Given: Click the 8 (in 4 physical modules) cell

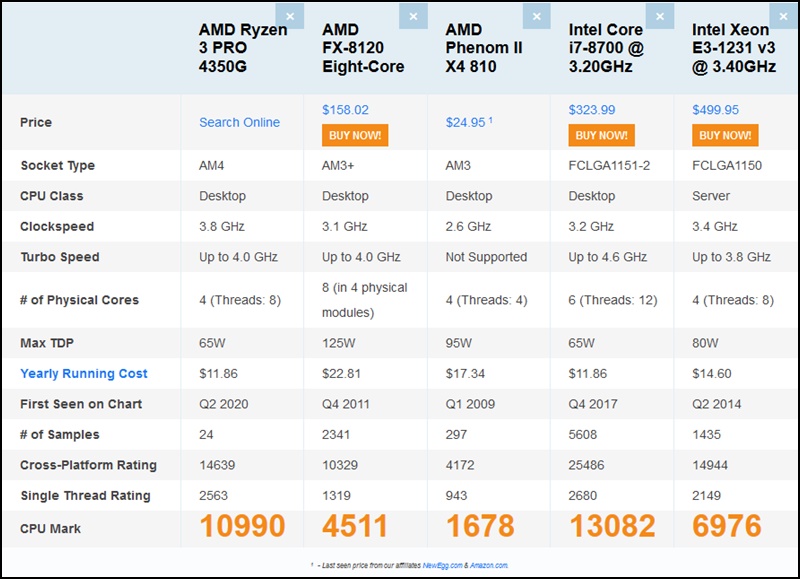Looking at the screenshot, I should pyautogui.click(x=365, y=300).
